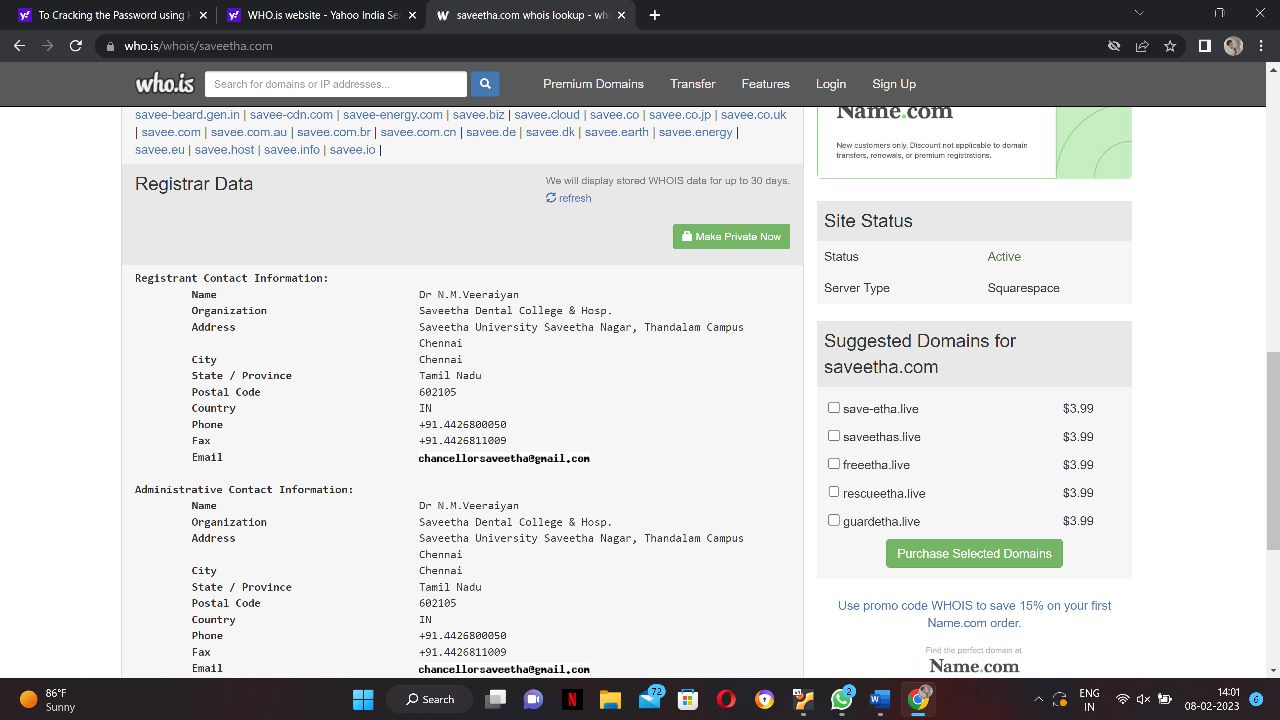Open the share icon in the address bar
Viewport: 1280px width, 720px height.
(1142, 46)
